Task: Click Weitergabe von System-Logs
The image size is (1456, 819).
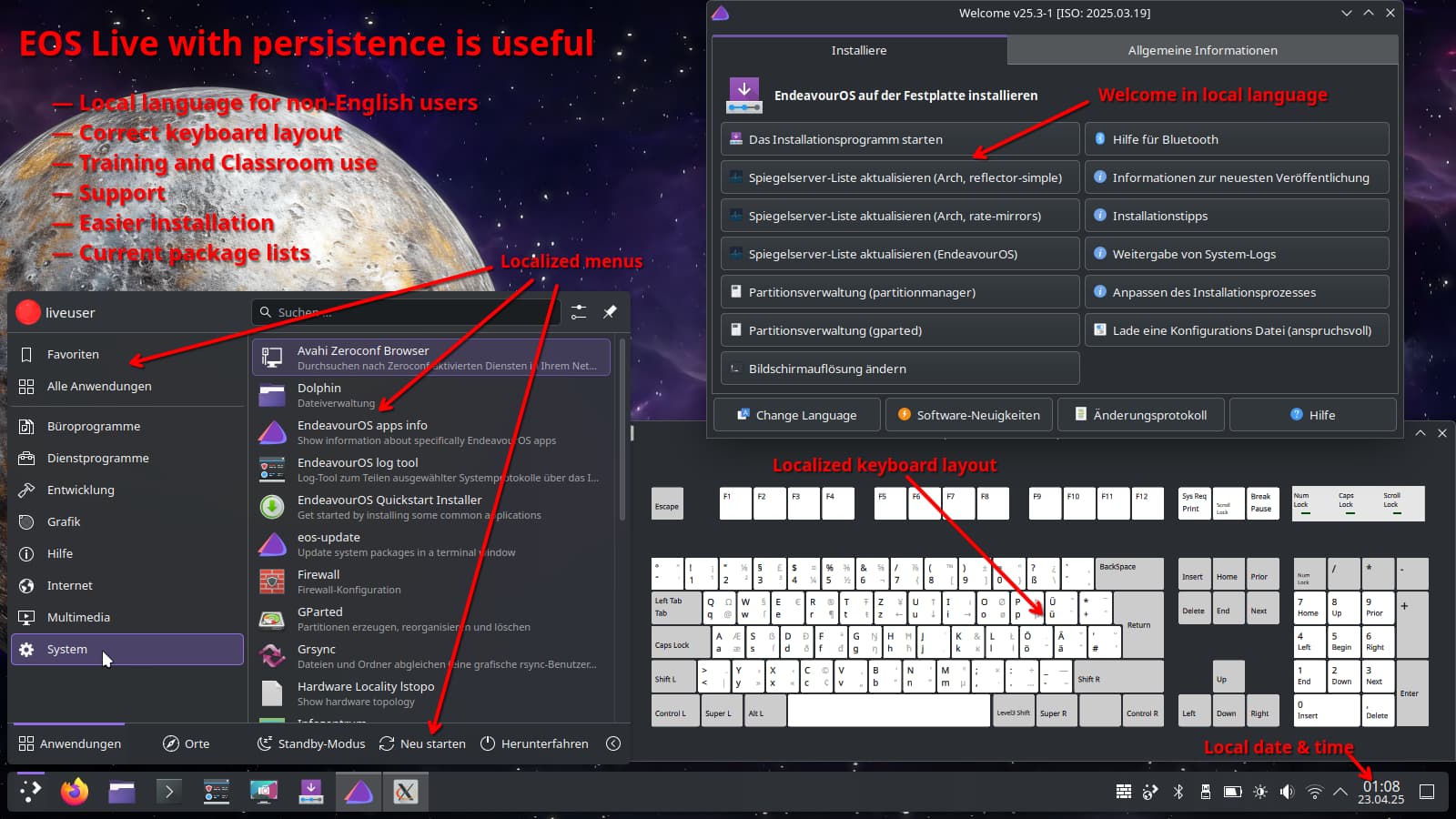Action: (x=1237, y=254)
